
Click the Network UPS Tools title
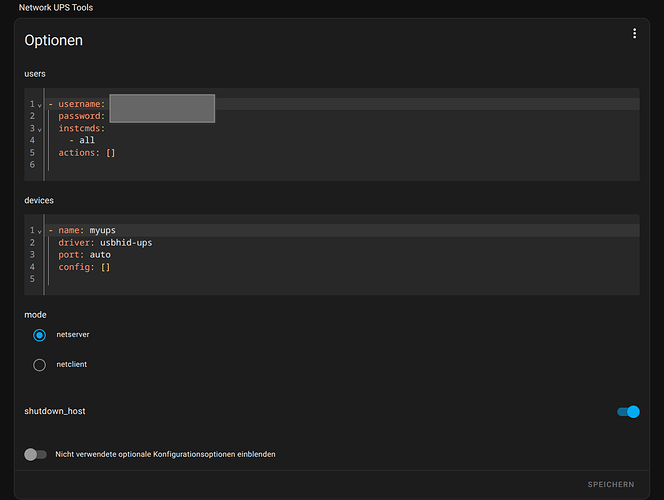point(56,8)
